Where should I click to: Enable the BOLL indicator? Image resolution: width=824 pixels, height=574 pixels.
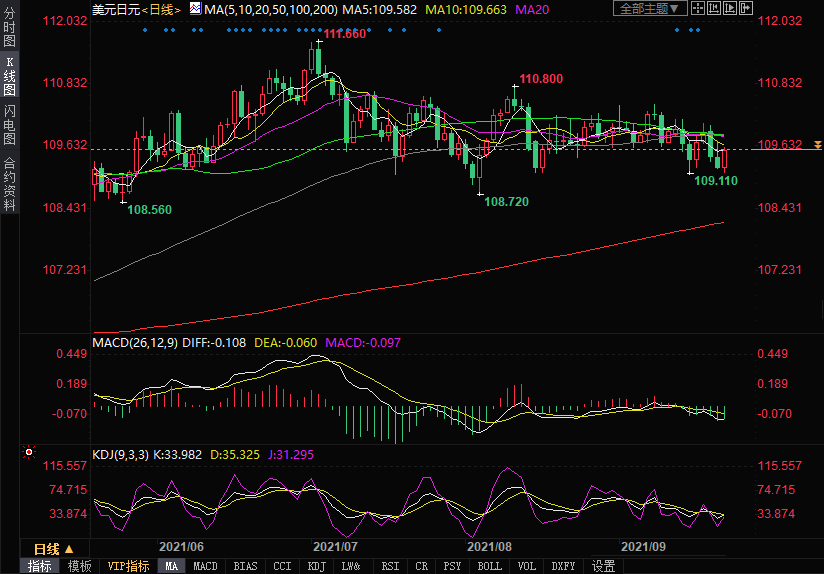pyautogui.click(x=489, y=566)
